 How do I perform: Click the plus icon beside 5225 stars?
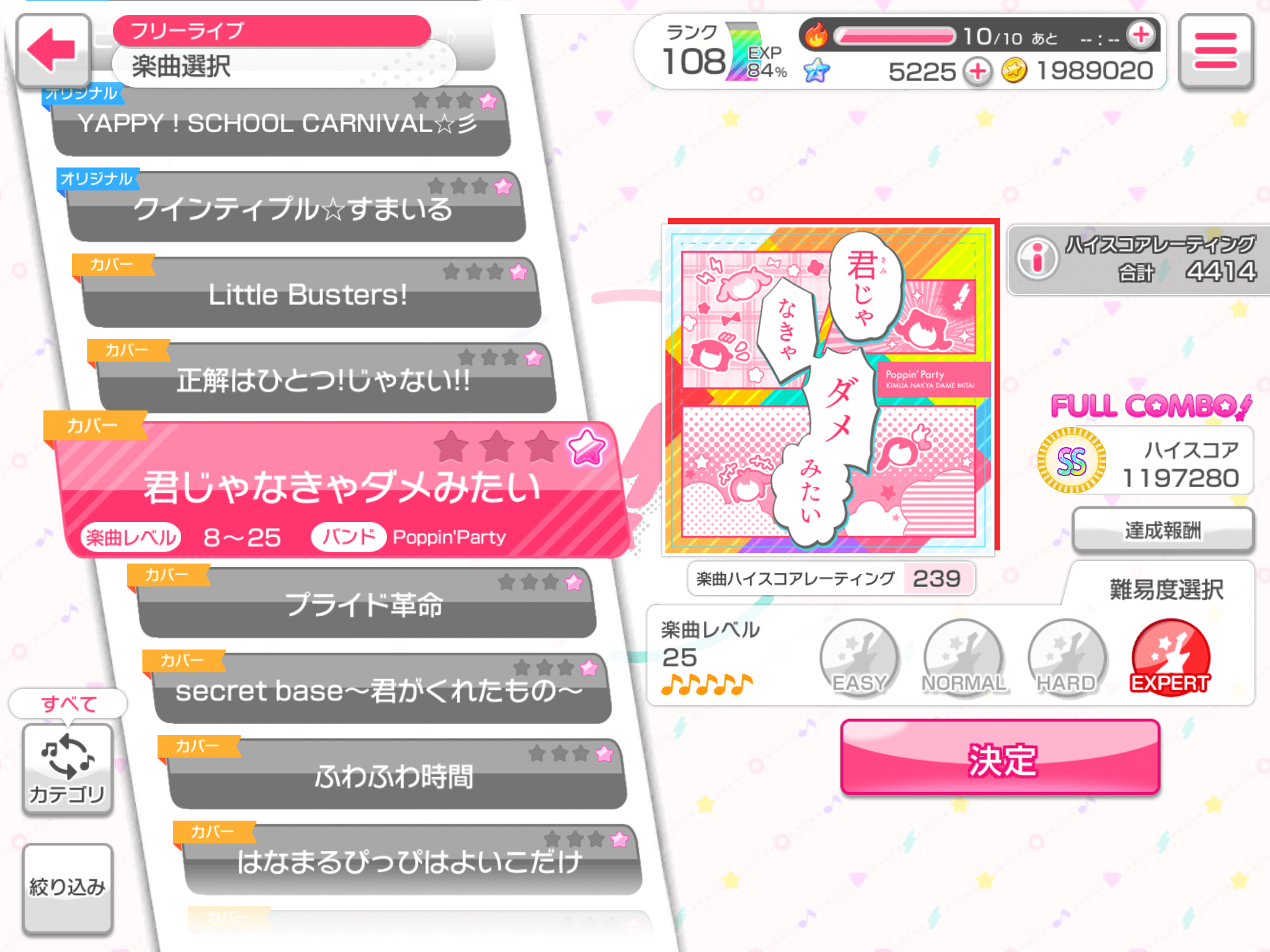point(978,71)
